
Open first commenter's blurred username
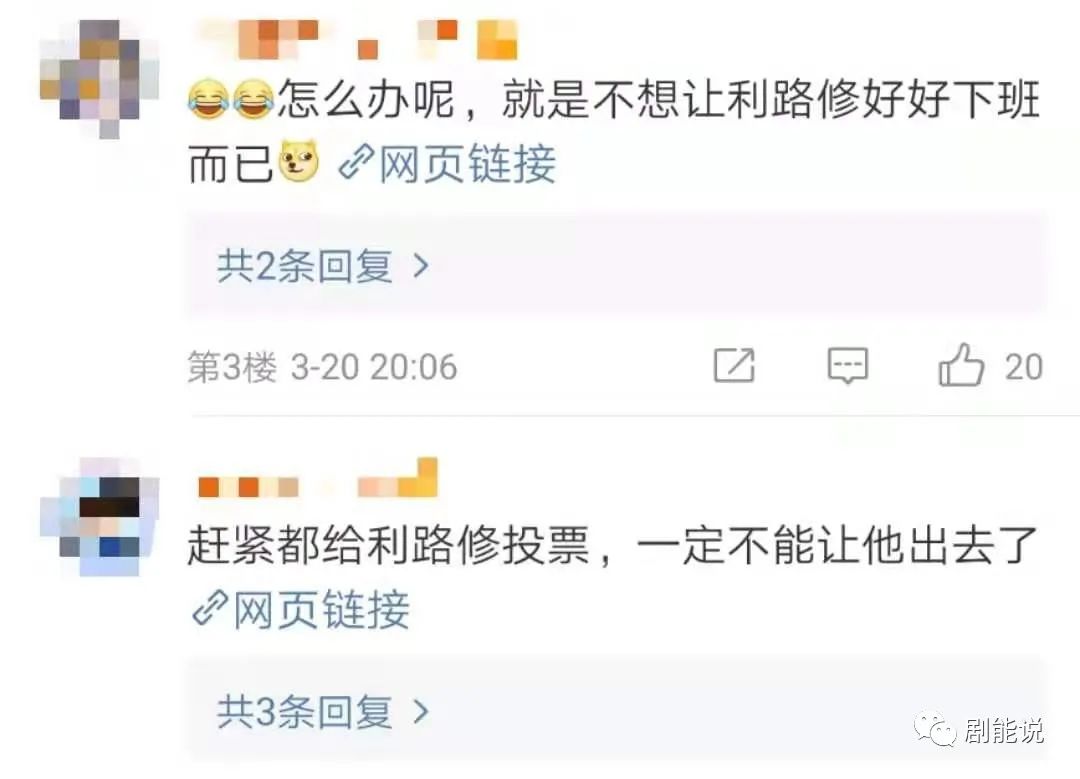click(x=357, y=39)
